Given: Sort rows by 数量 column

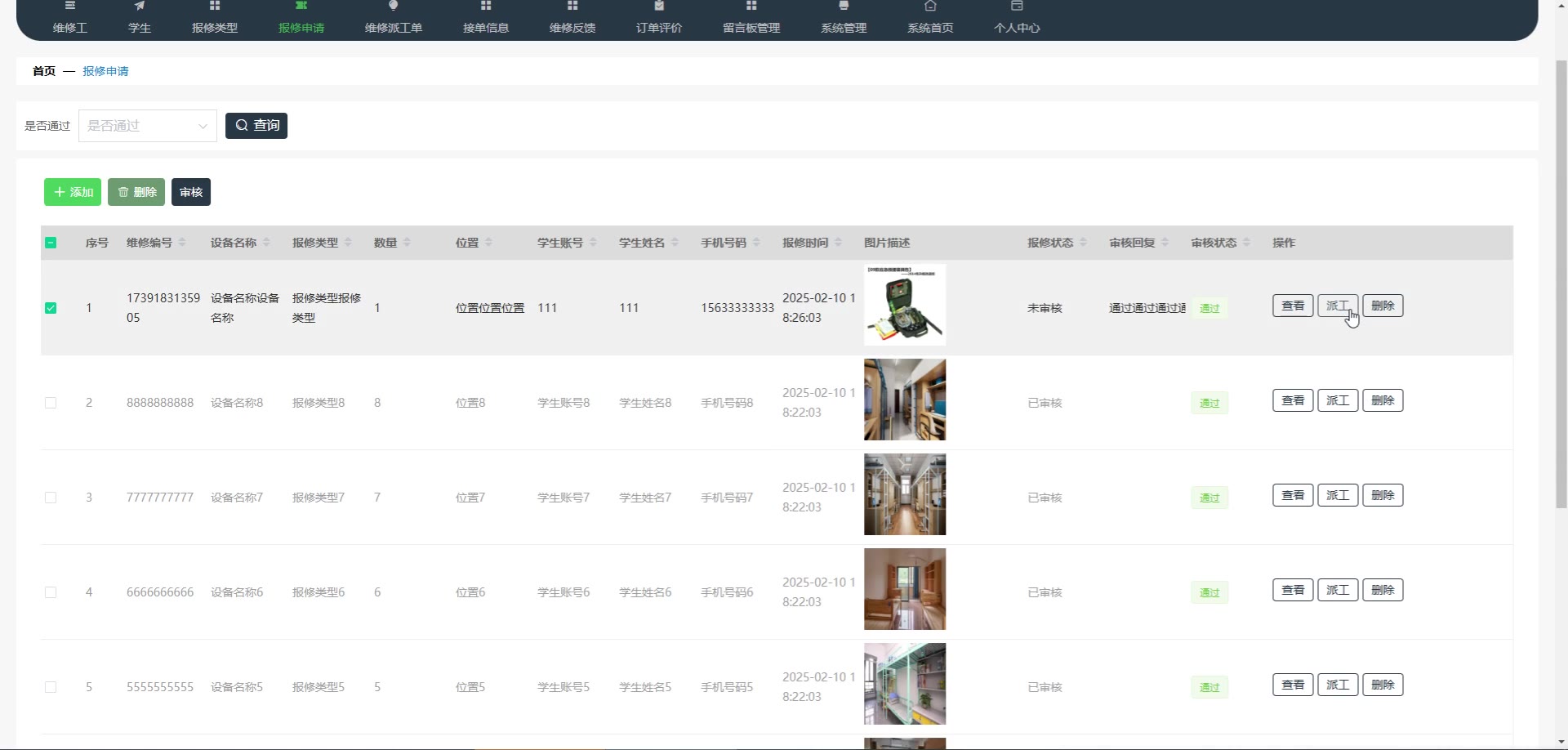Looking at the screenshot, I should 407,243.
